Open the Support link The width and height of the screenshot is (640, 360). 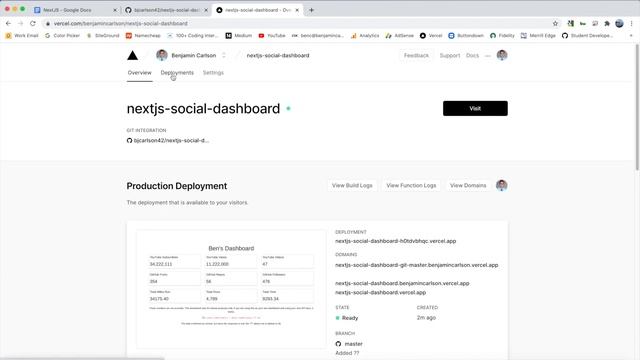click(449, 56)
